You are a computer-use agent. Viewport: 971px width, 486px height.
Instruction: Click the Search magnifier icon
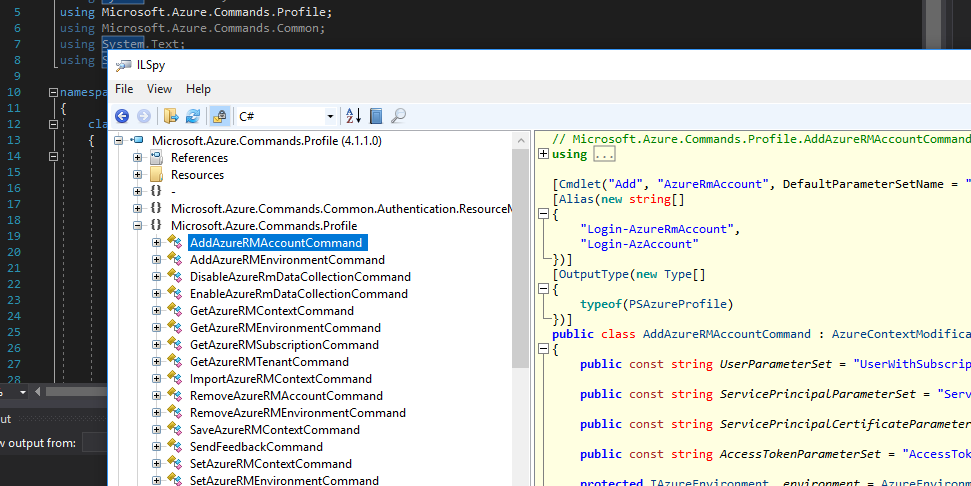point(398,116)
